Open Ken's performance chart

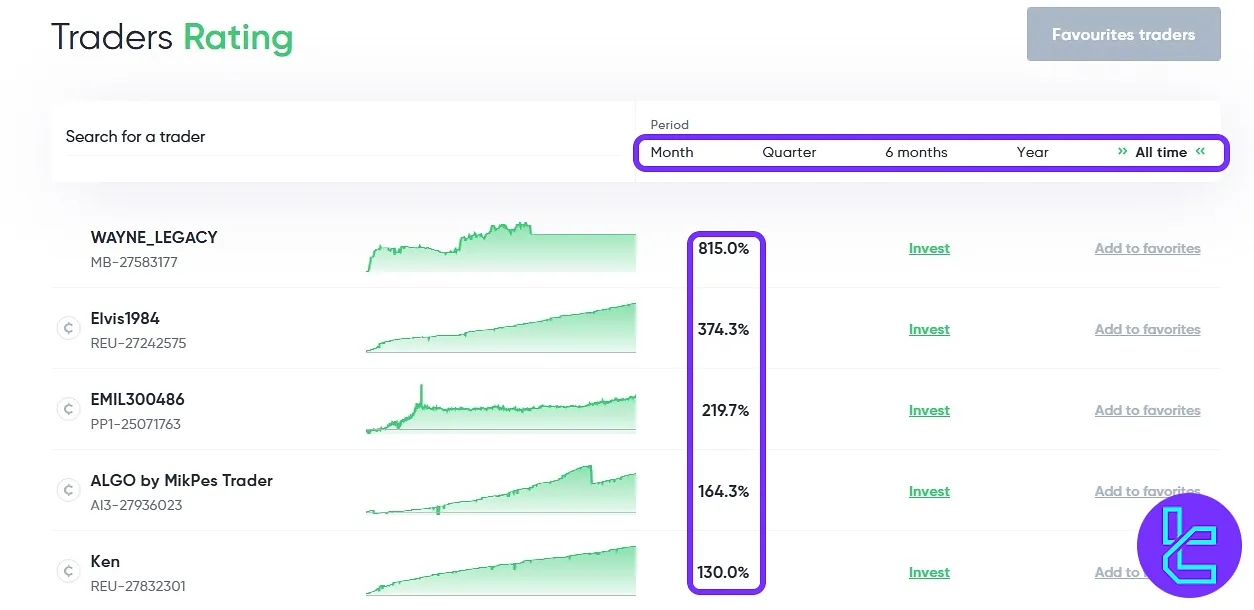tap(501, 570)
